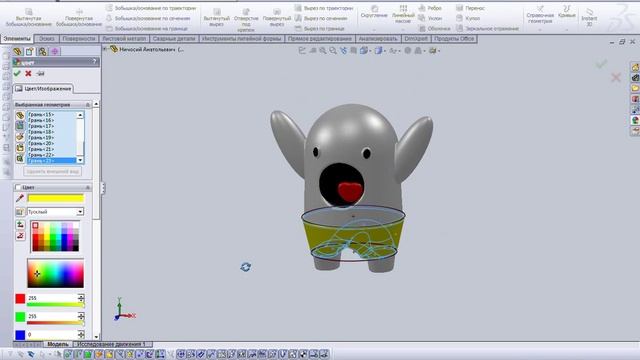Screen dimensions: 640x360
Task: Click Вырез по траектории in the ribbon
Action: click(324, 8)
